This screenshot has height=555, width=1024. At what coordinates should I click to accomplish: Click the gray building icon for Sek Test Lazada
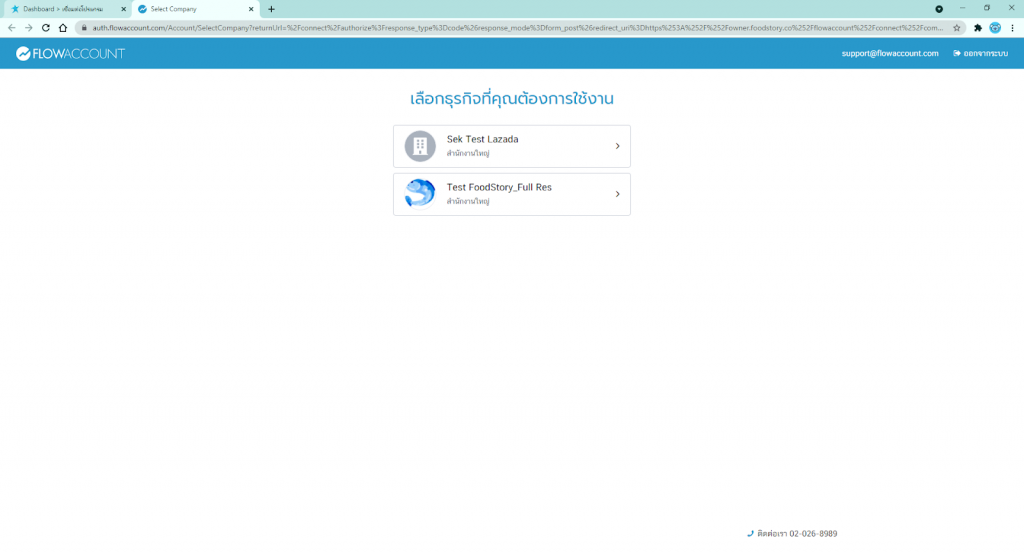click(x=420, y=146)
